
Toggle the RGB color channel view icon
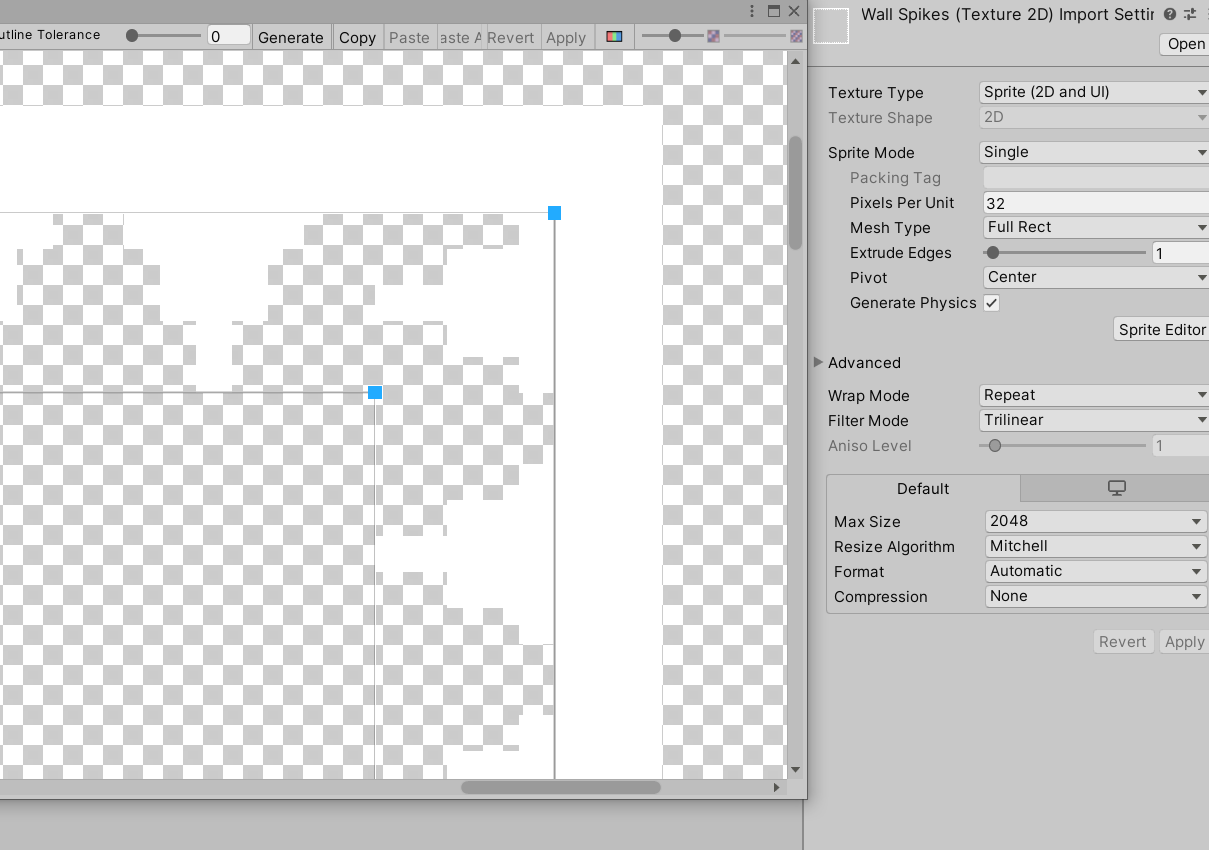coord(614,37)
